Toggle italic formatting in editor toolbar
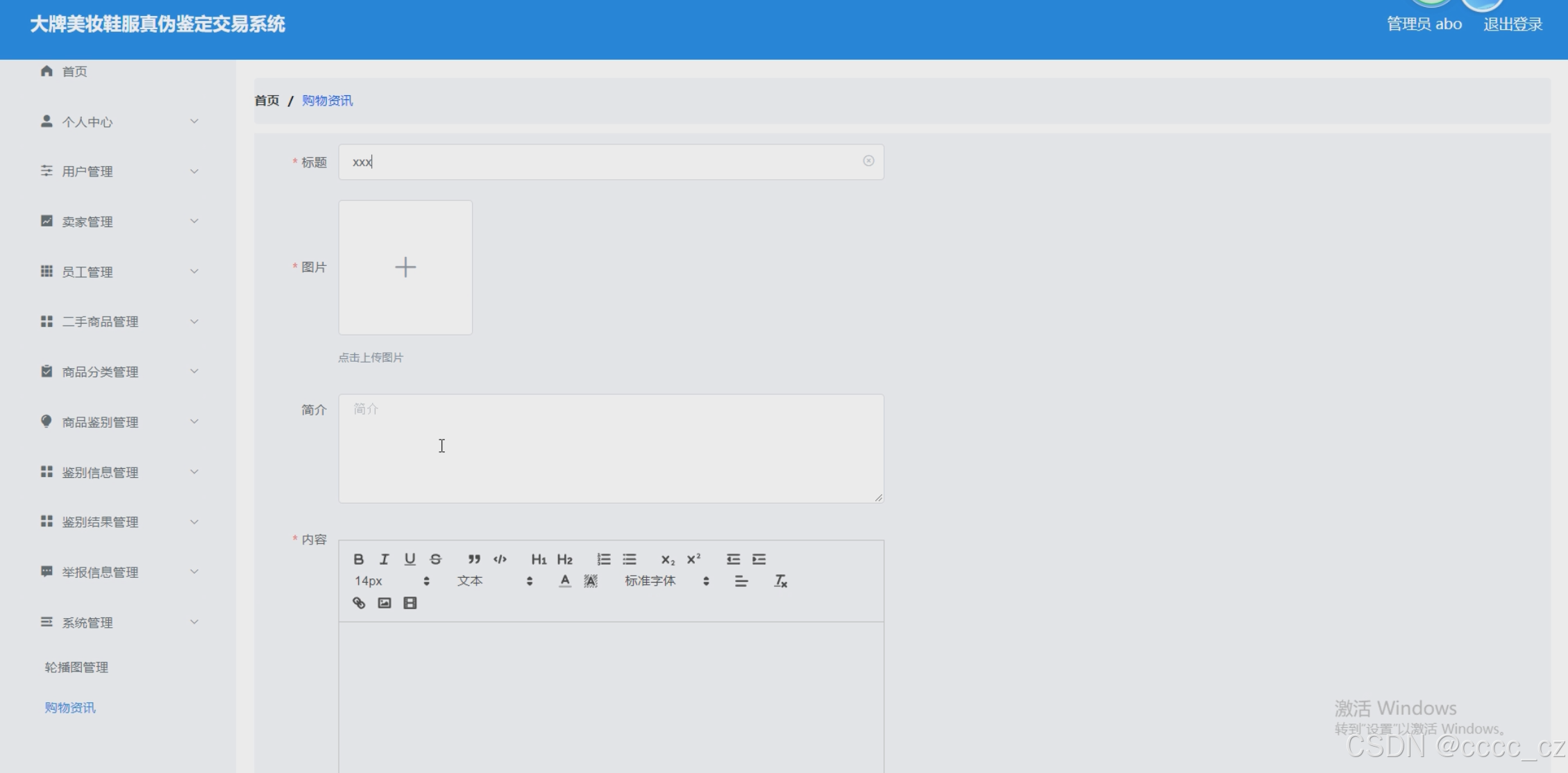1568x773 pixels. 384,559
